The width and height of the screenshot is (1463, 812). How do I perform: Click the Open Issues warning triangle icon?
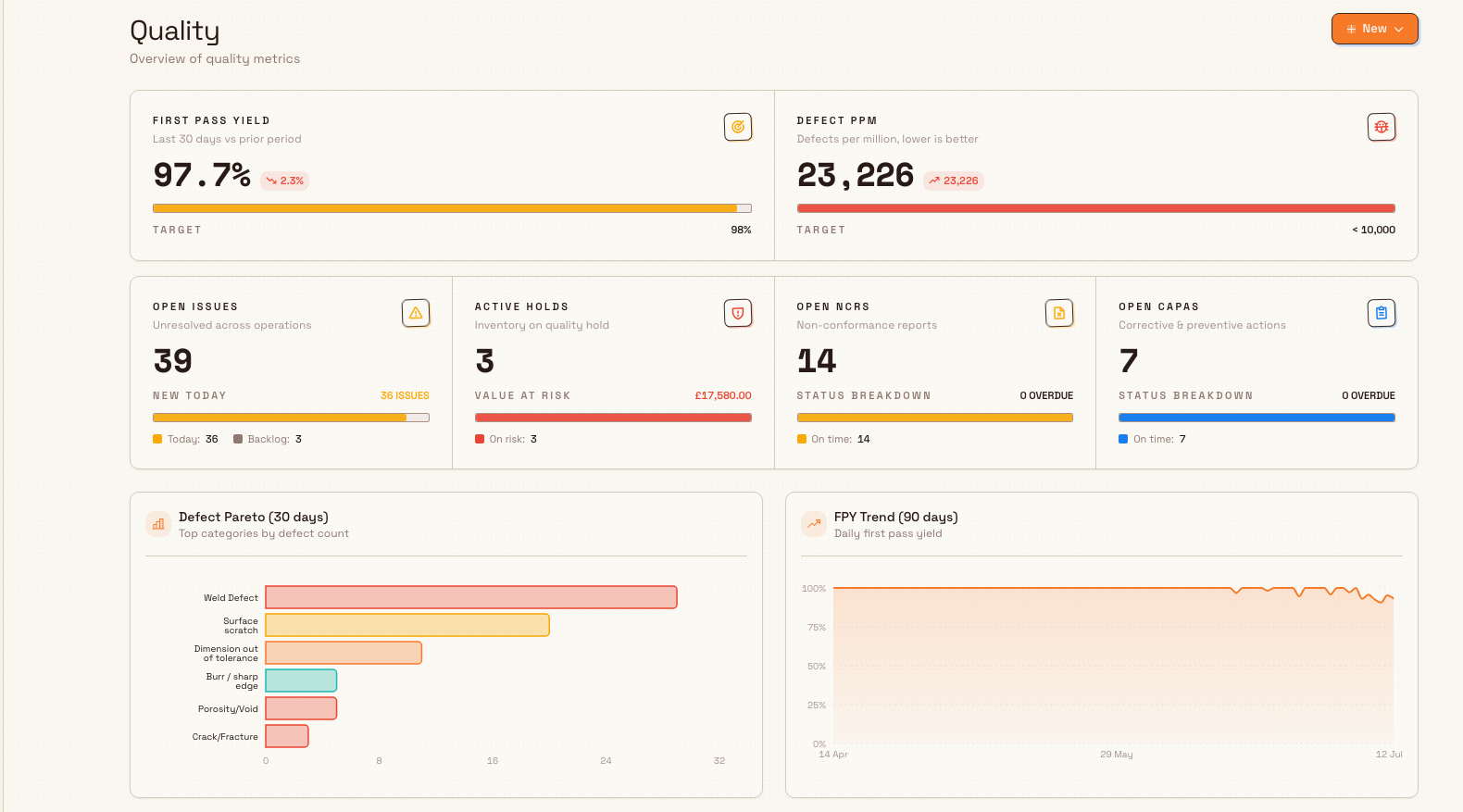(x=416, y=313)
